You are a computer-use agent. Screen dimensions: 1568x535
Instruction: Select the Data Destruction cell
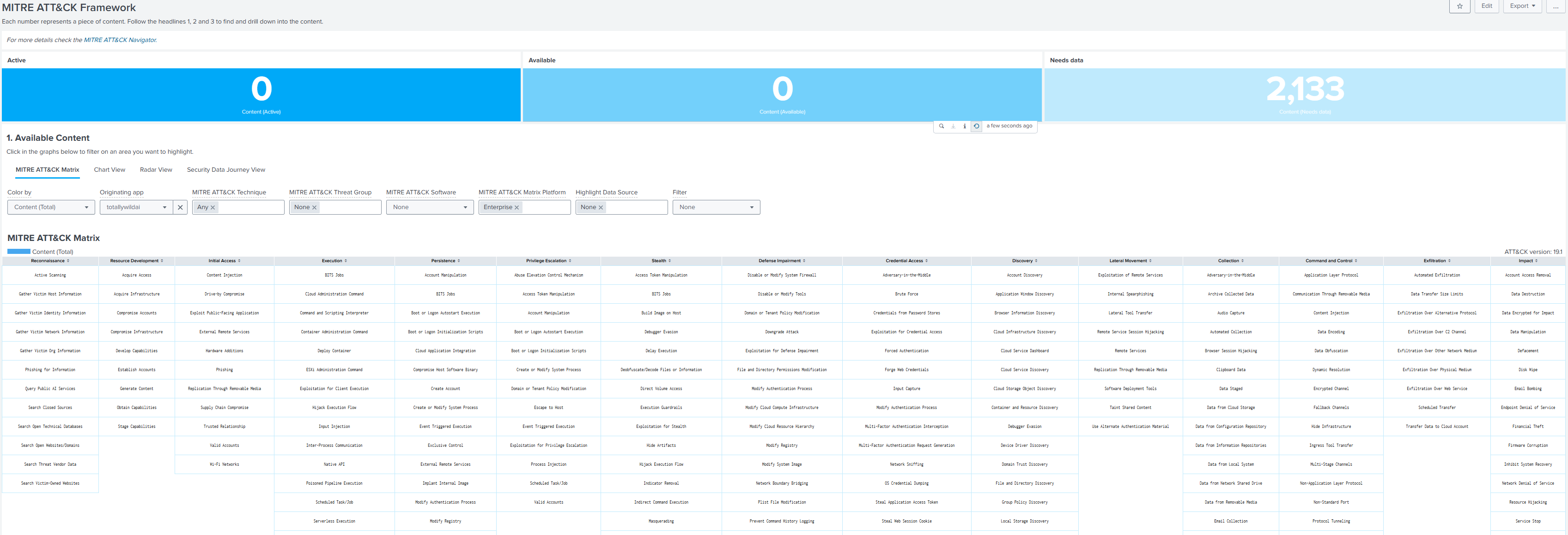tap(1528, 294)
